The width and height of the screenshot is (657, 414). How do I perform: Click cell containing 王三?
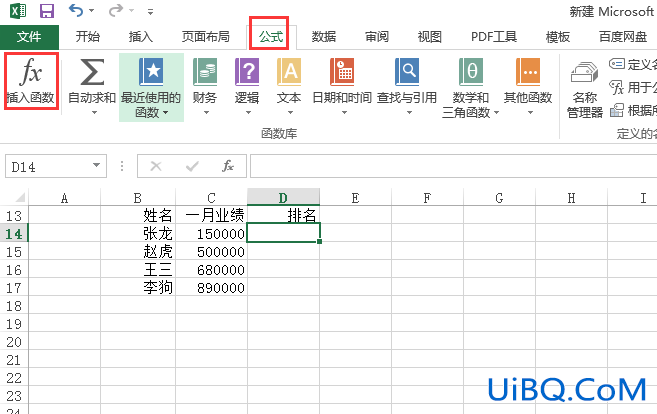tap(138, 269)
